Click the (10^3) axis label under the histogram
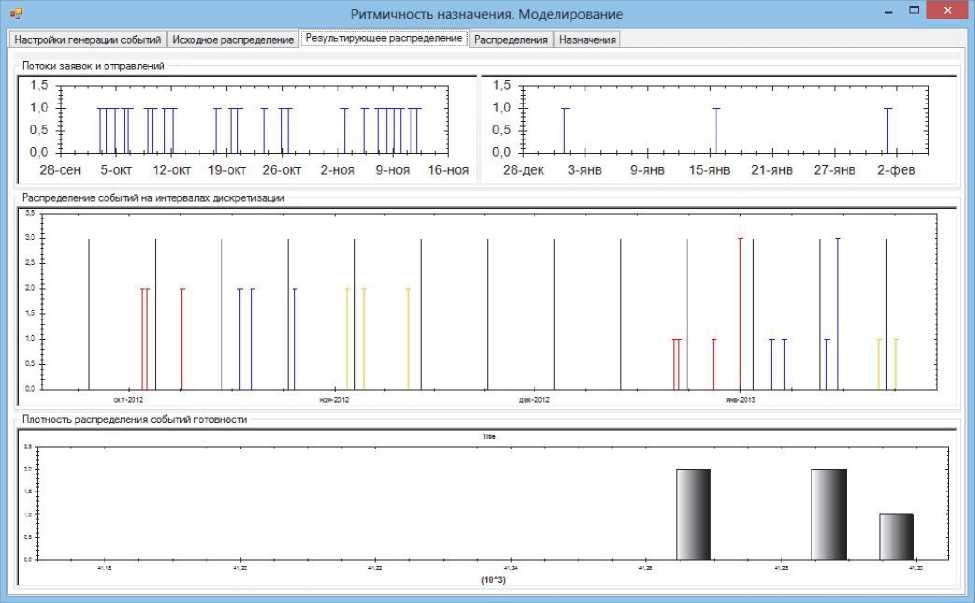Screen dimensions: 975x603 click(493, 580)
